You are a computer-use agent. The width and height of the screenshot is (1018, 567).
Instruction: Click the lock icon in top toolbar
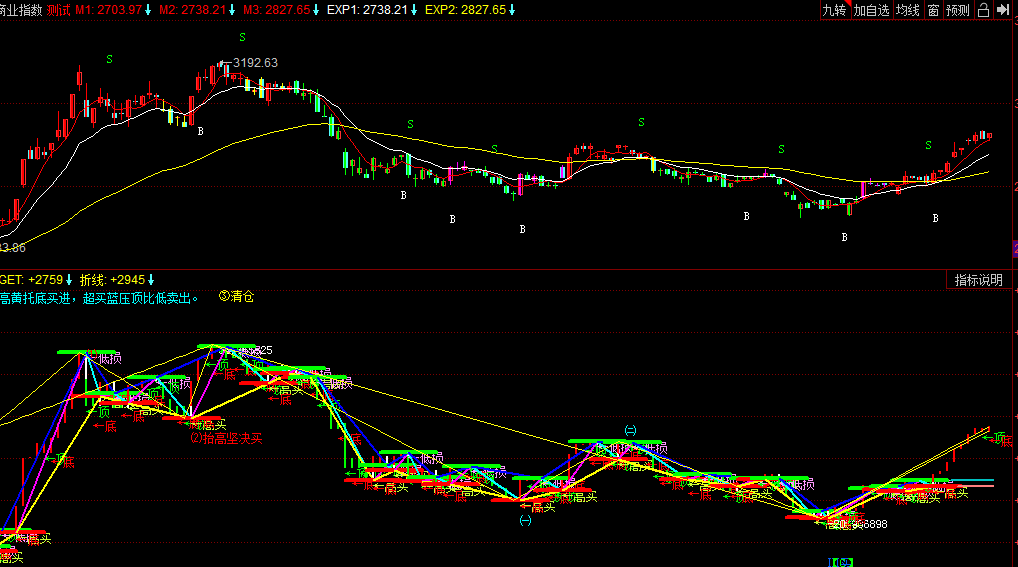(x=983, y=10)
